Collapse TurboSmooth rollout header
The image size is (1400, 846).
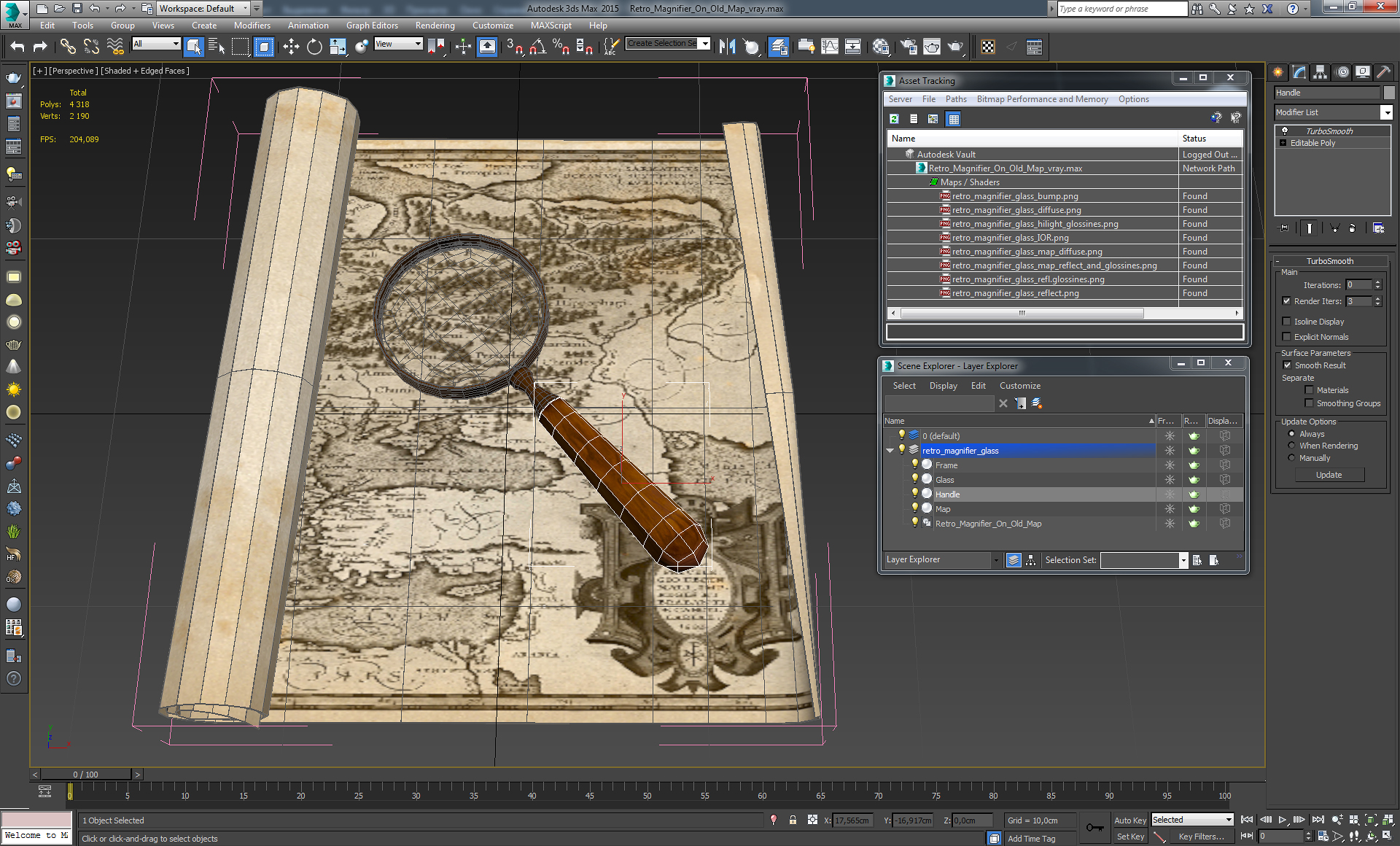[1329, 261]
